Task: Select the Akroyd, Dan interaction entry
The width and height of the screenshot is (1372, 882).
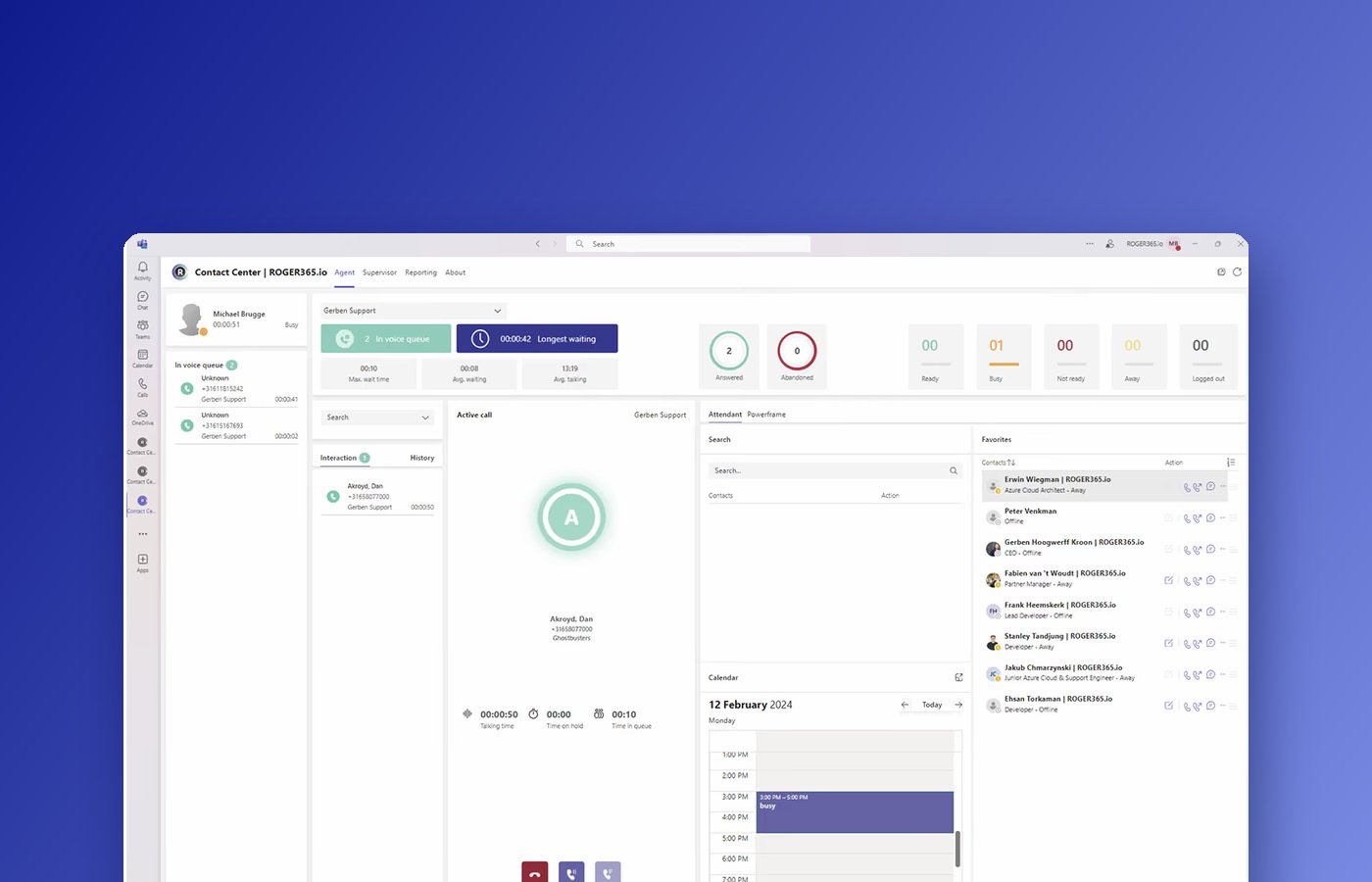Action: tap(378, 497)
